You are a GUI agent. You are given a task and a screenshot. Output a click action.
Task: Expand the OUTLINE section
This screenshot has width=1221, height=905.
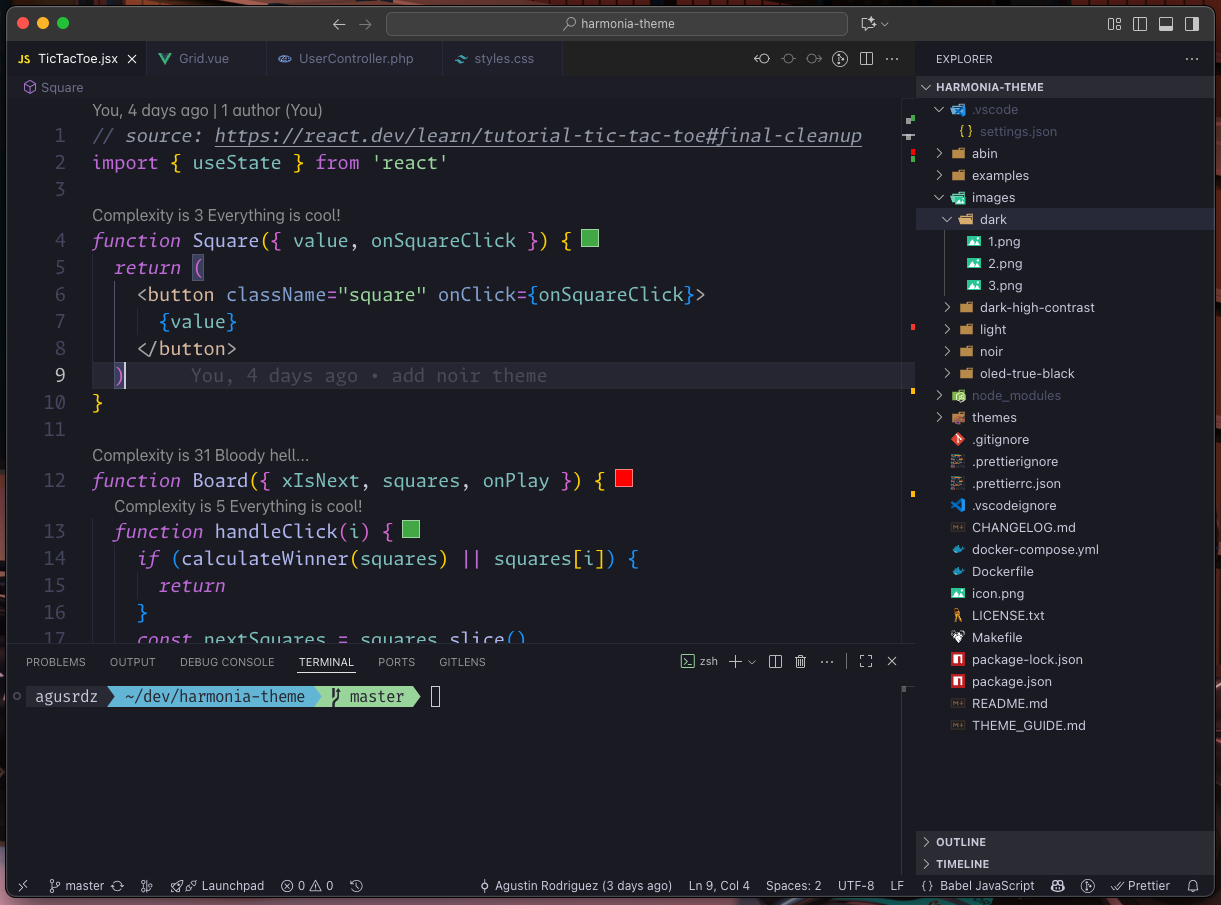[1065, 842]
